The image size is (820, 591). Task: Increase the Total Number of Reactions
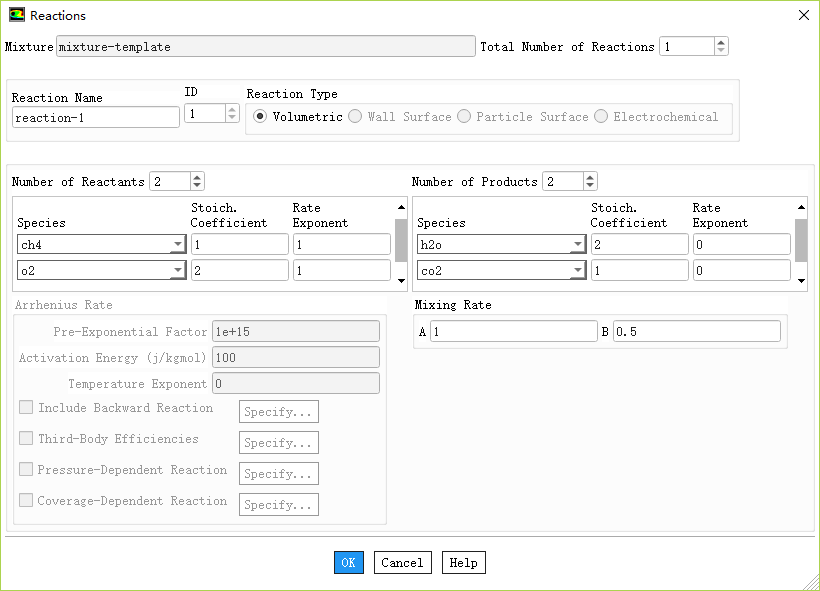[721, 42]
